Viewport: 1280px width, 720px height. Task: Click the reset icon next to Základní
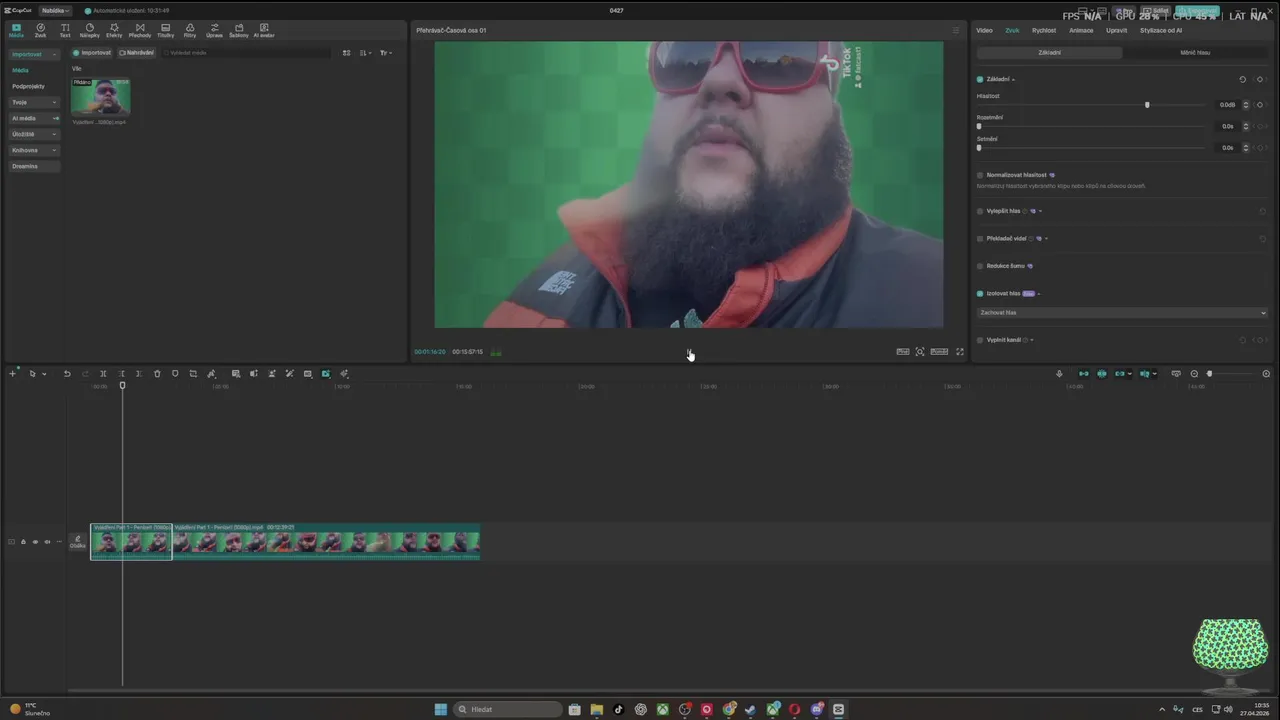point(1243,79)
